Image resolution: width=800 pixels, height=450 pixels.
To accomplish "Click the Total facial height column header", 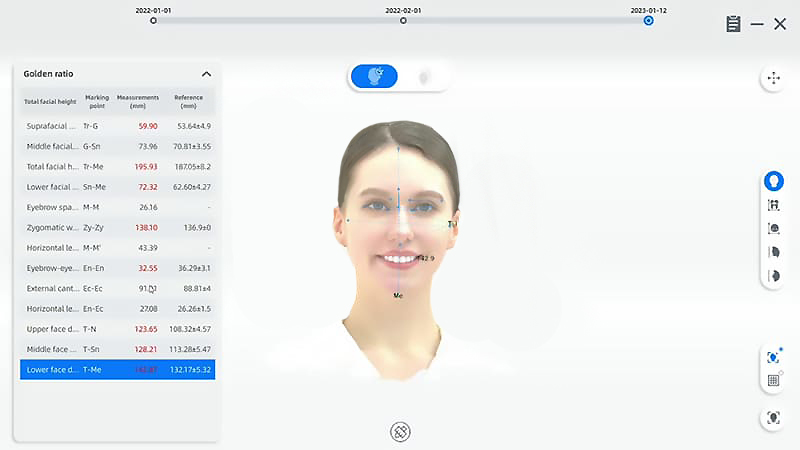I will click(50, 102).
